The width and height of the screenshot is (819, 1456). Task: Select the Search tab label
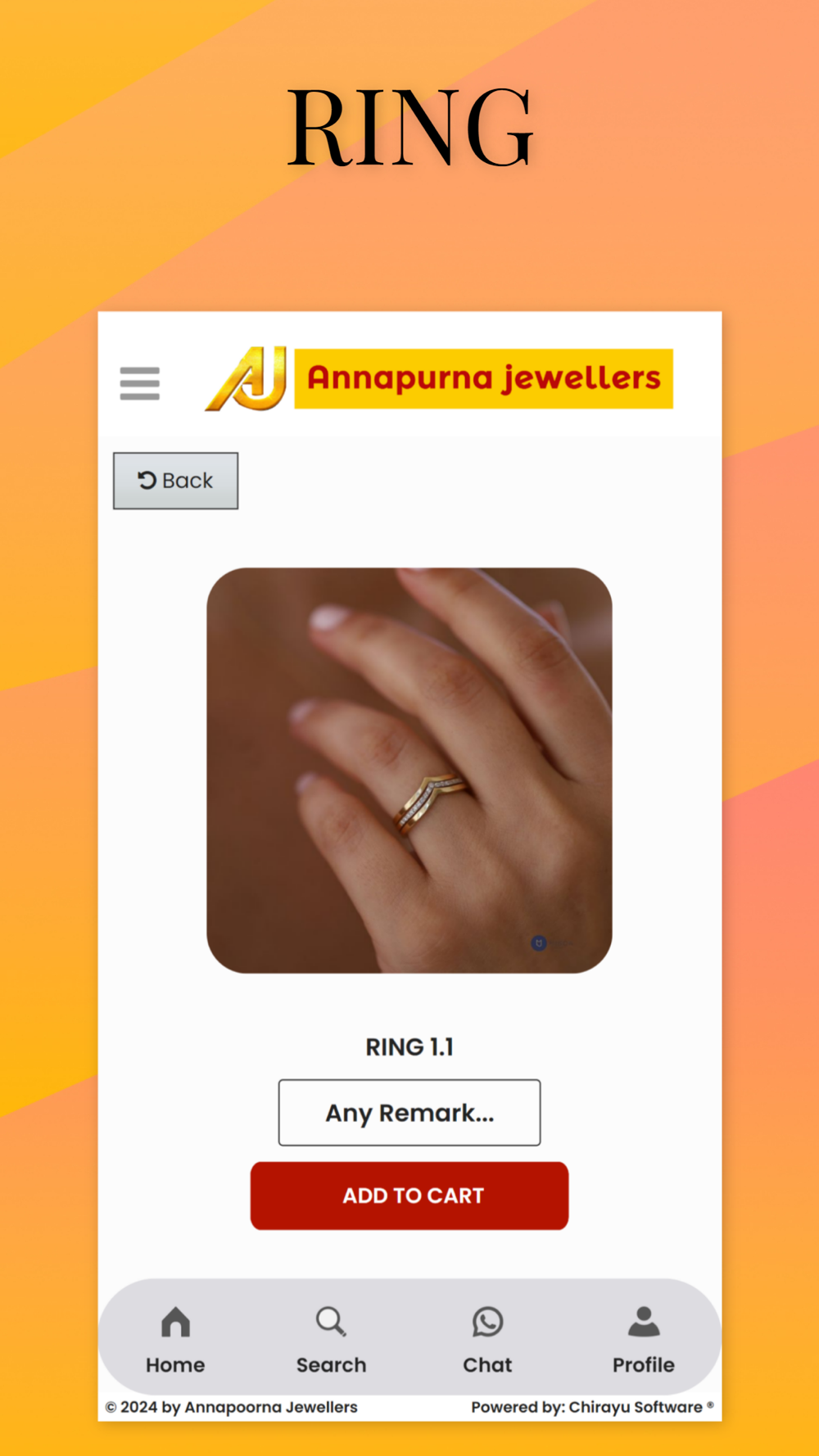point(331,1364)
